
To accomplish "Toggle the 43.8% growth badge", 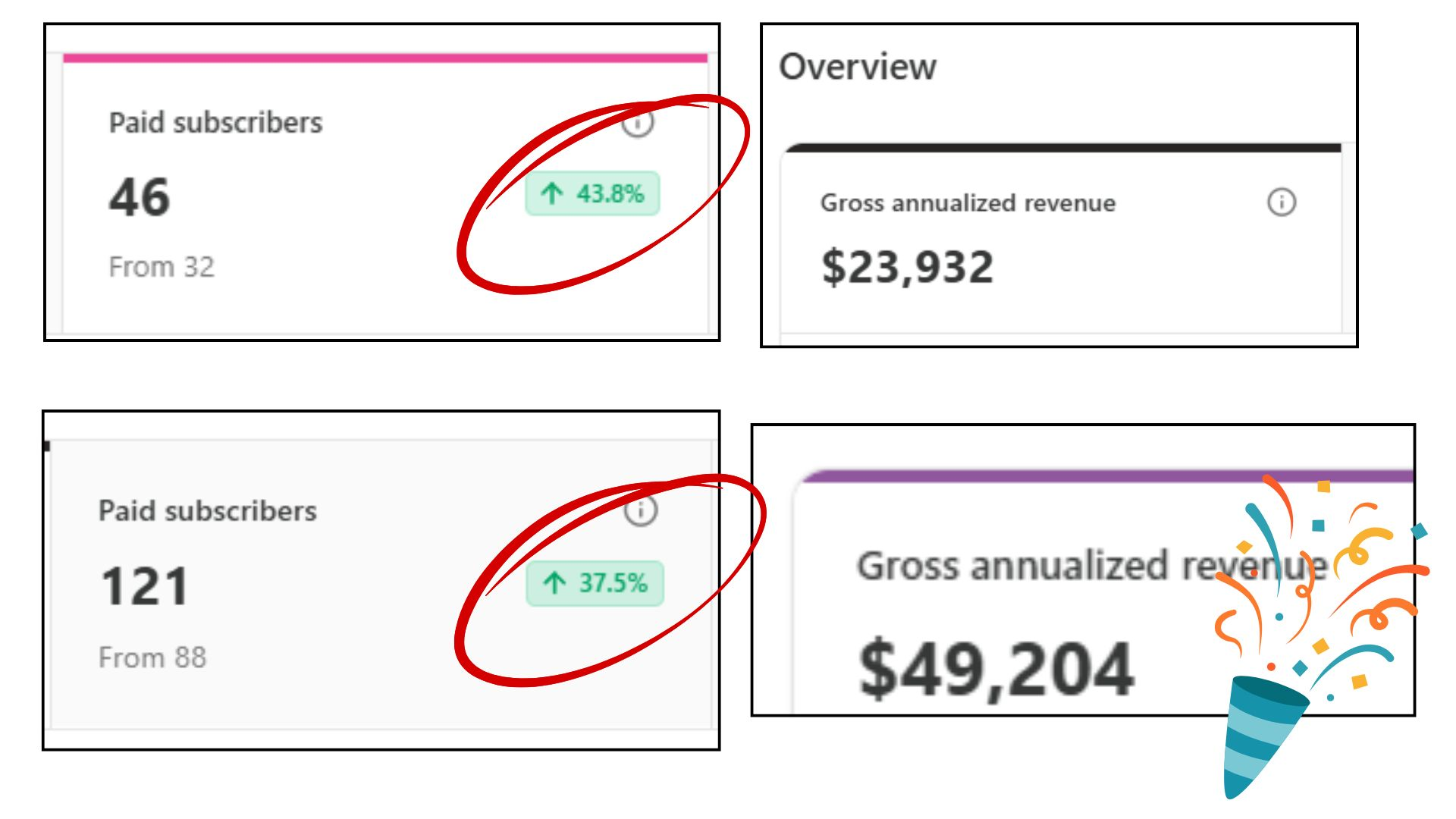I will click(x=592, y=194).
